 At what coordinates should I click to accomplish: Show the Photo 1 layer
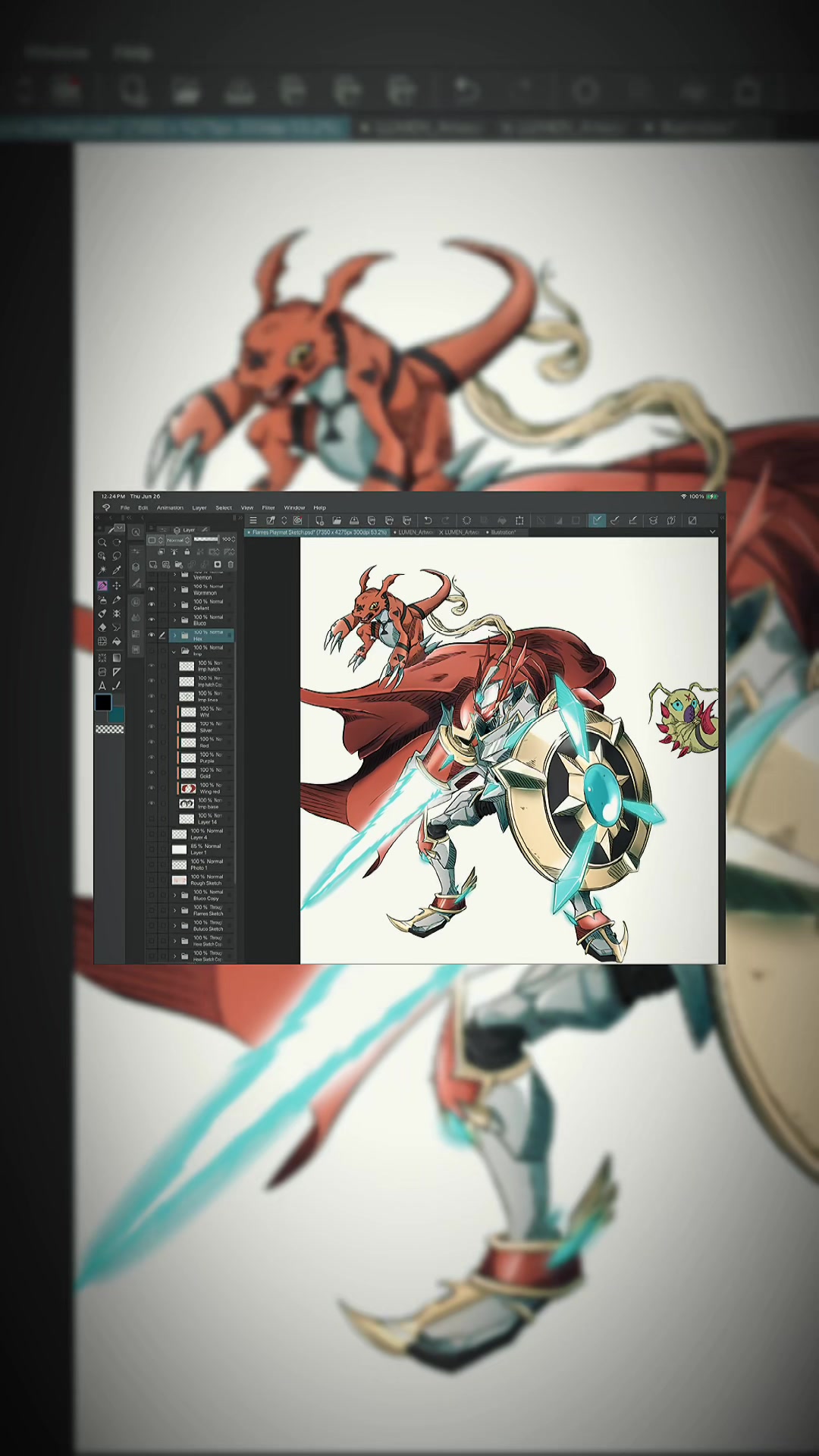pyautogui.click(x=152, y=864)
